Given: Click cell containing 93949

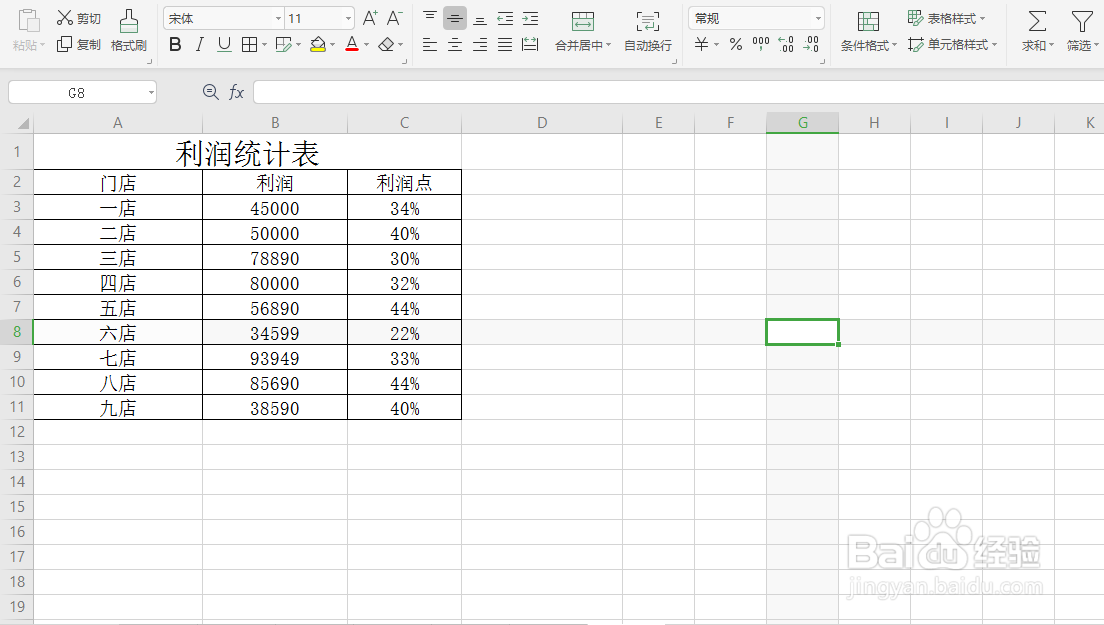Looking at the screenshot, I should 275,358.
